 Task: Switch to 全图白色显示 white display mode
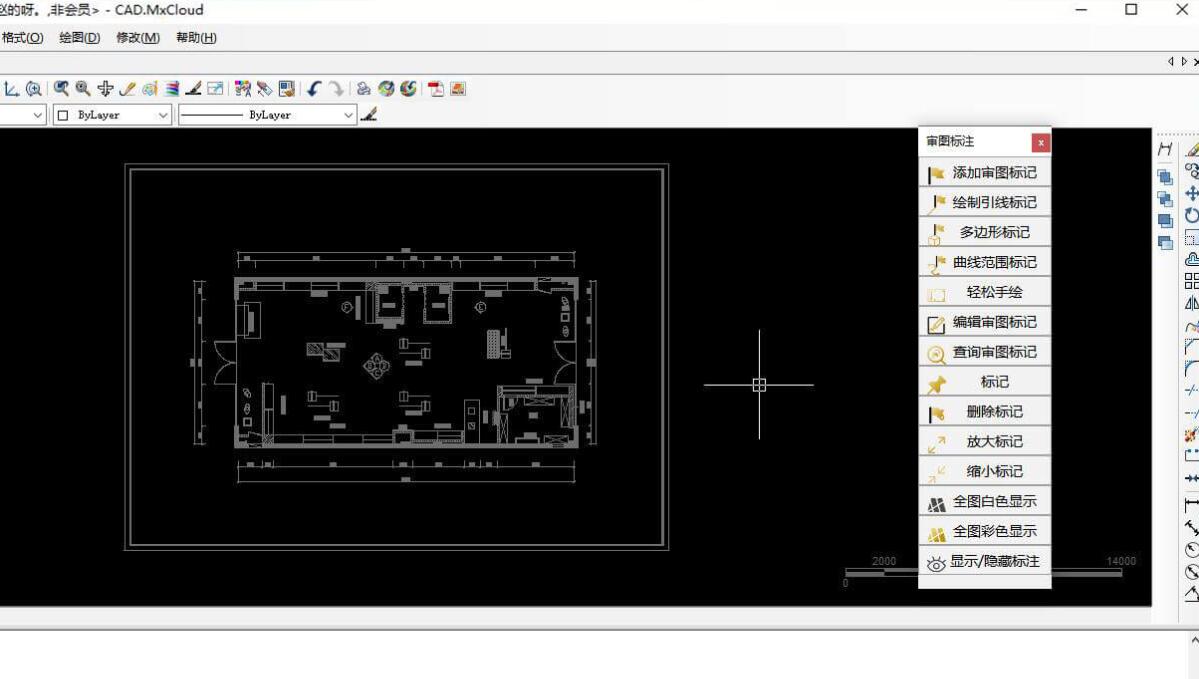tap(984, 502)
